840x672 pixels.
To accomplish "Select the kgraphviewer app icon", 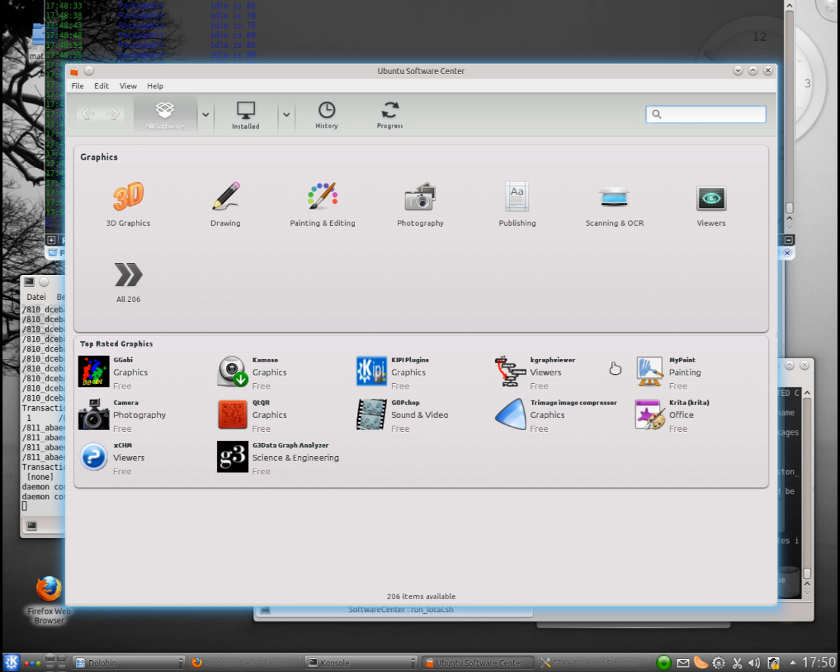I will click(x=510, y=371).
